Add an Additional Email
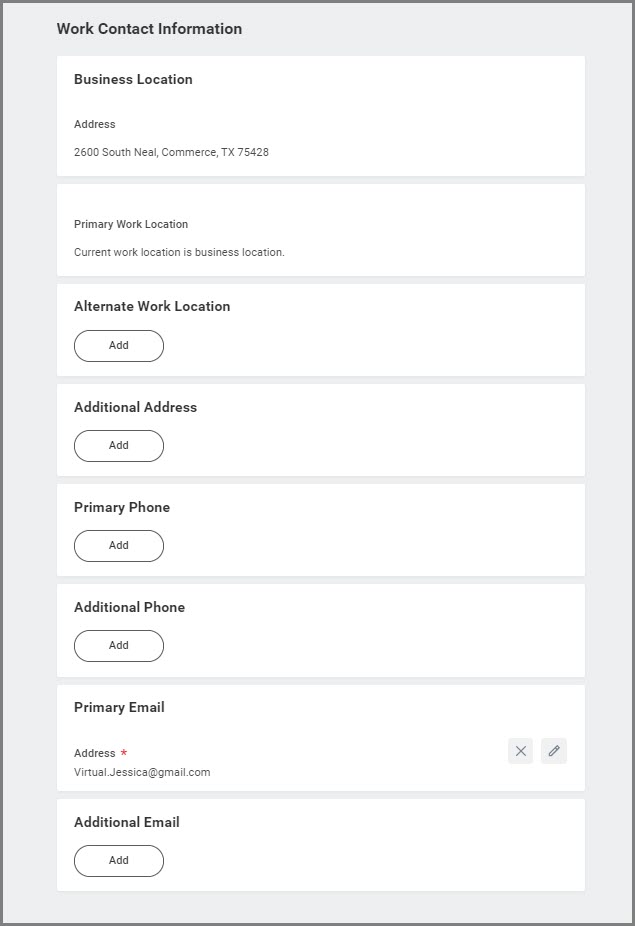The image size is (635, 926). click(118, 861)
